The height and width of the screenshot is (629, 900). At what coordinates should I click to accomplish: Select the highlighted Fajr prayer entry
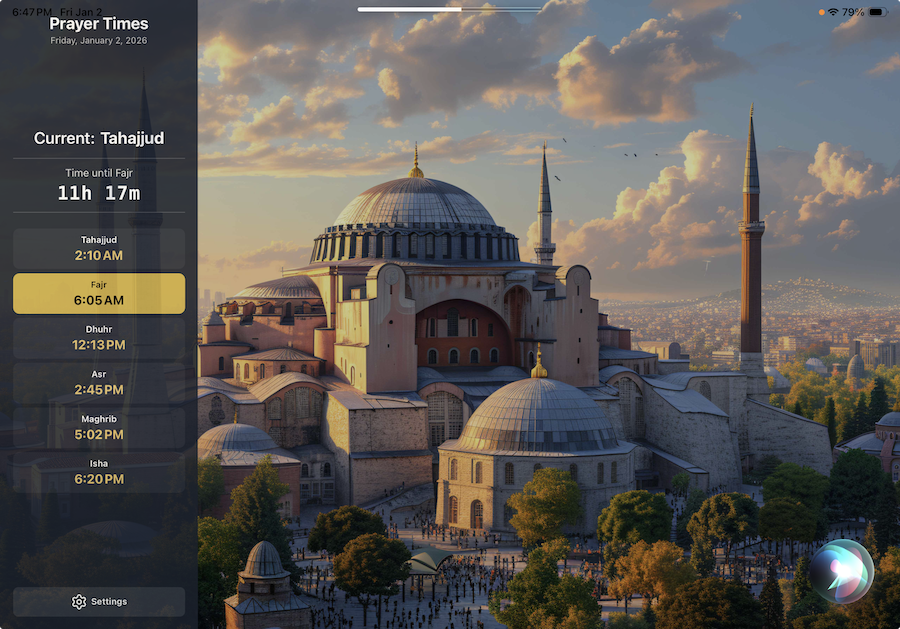click(97, 291)
